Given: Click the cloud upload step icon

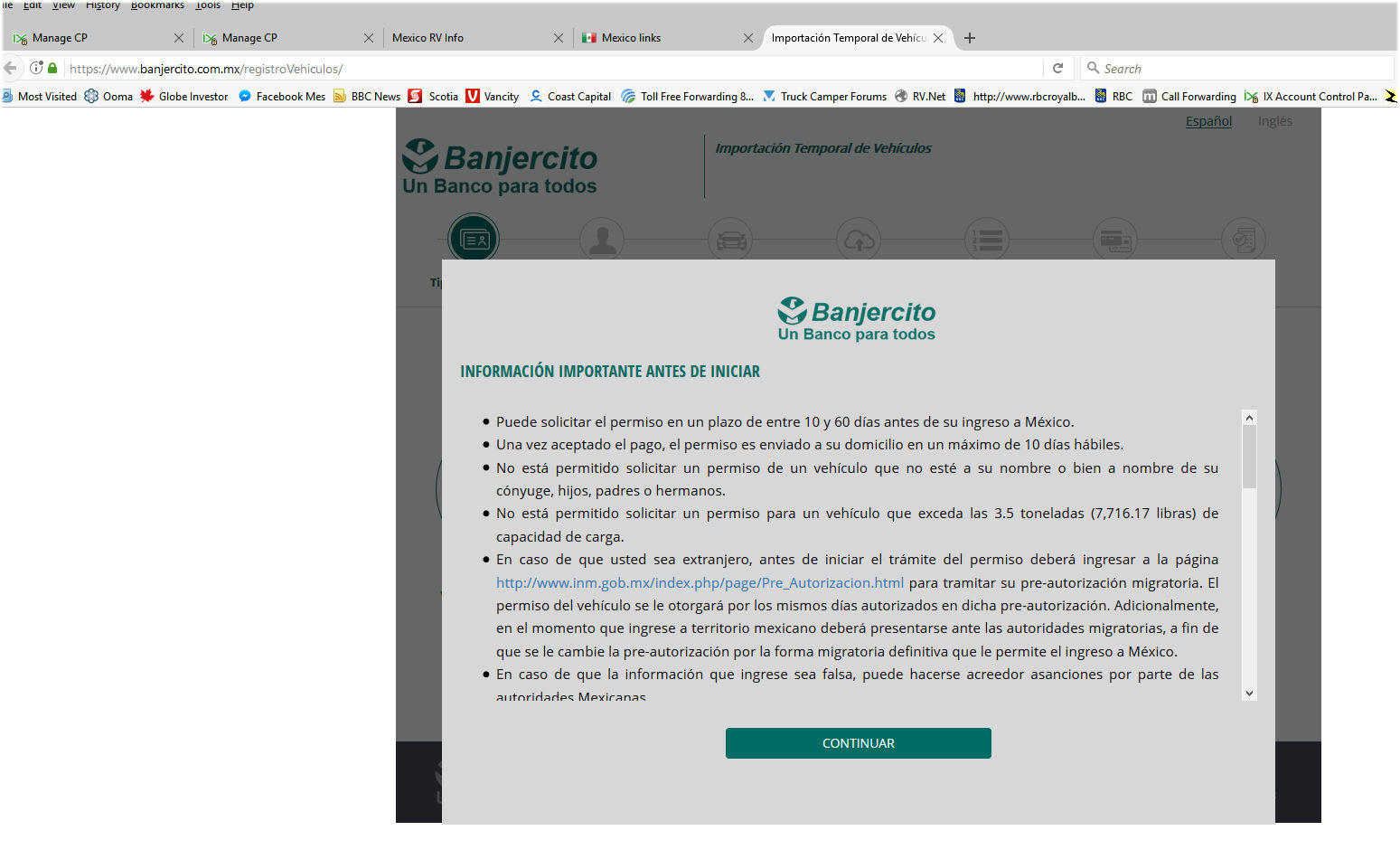Looking at the screenshot, I should tap(859, 240).
